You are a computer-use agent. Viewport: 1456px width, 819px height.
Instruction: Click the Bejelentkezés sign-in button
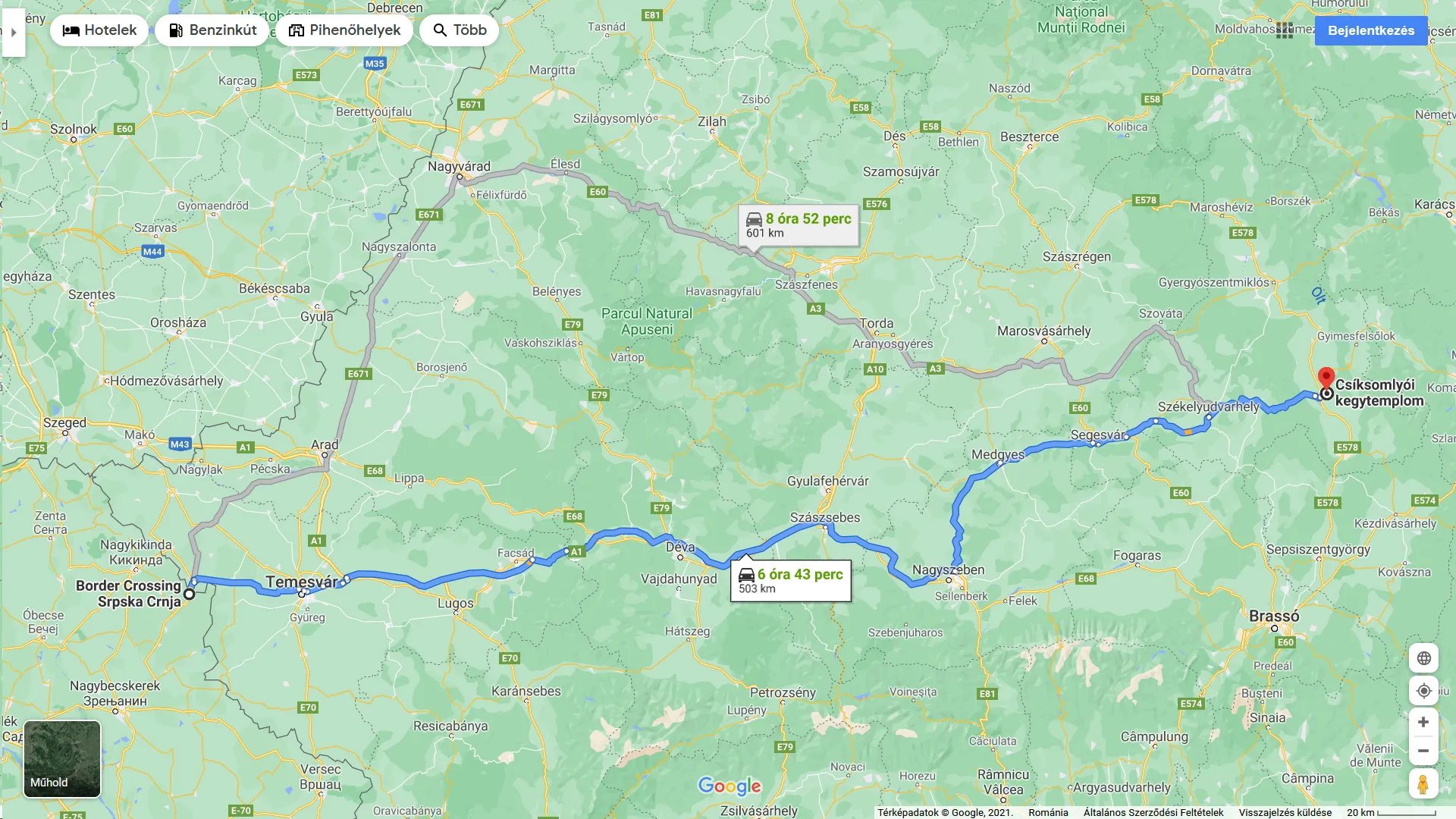tap(1371, 30)
